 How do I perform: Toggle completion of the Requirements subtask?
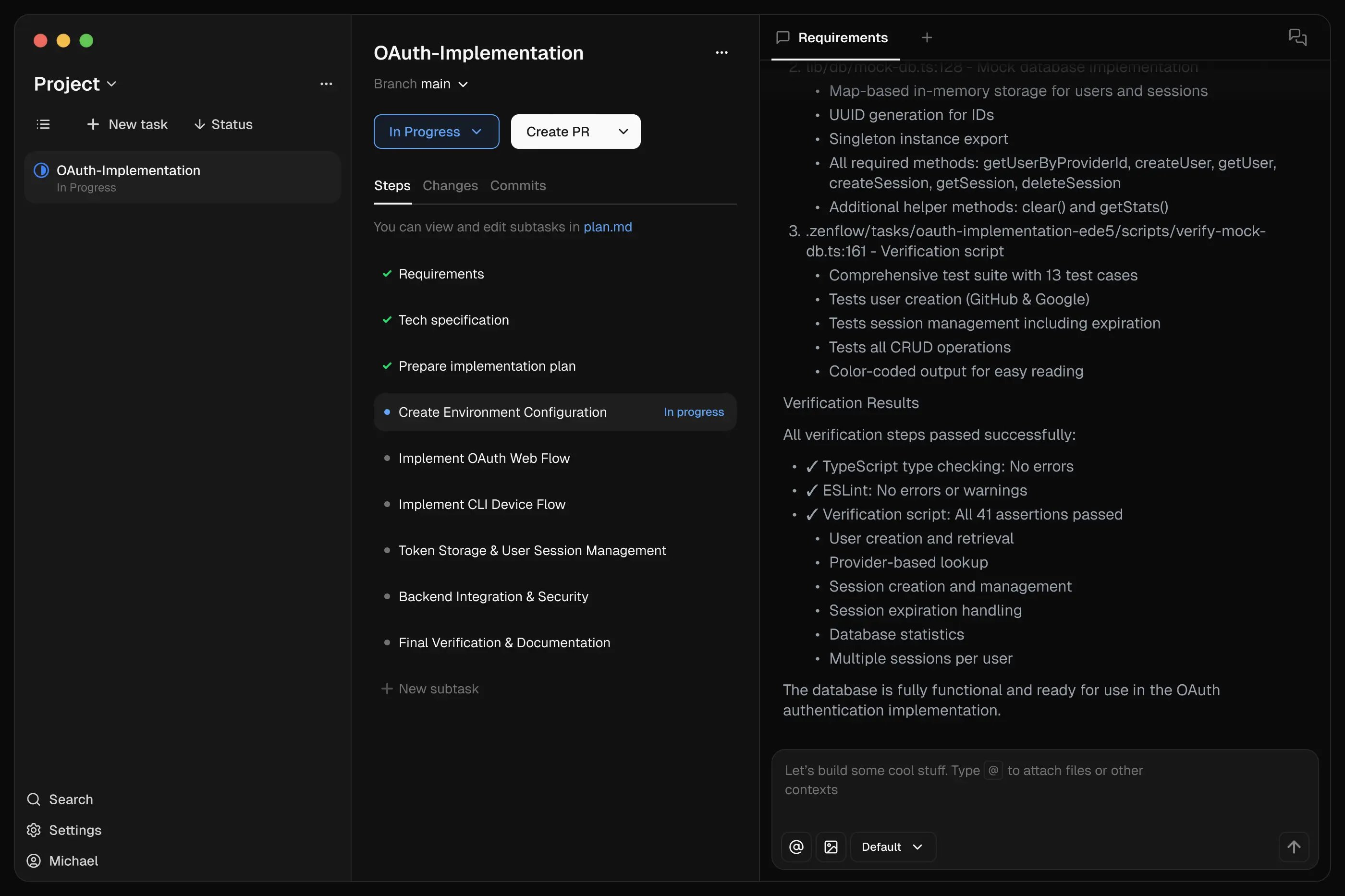click(386, 274)
